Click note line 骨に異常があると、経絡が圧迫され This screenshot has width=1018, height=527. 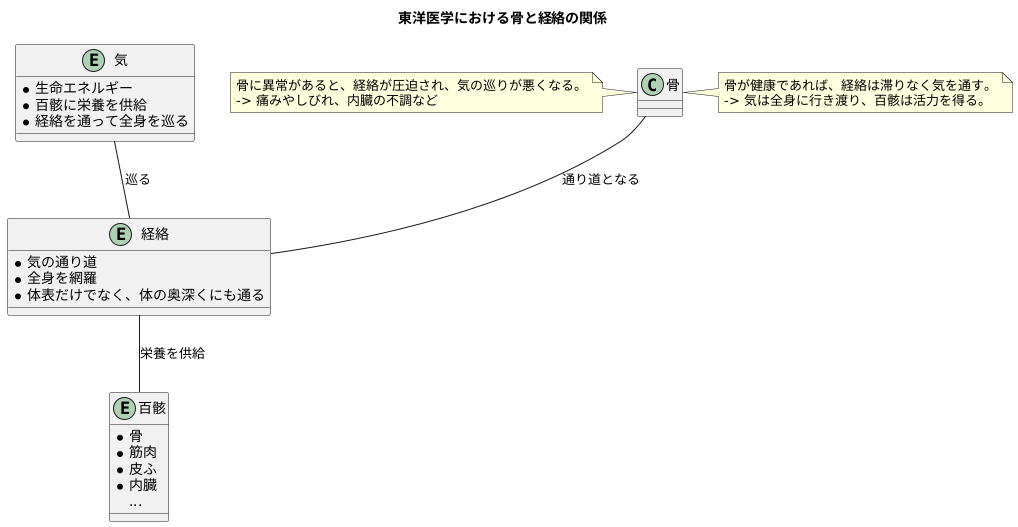click(409, 85)
